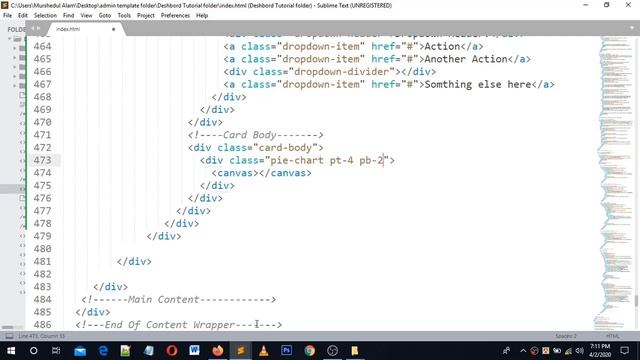Click the sidebar horizontal scrollbar
Screen dimensions: 640x360
click(7, 327)
